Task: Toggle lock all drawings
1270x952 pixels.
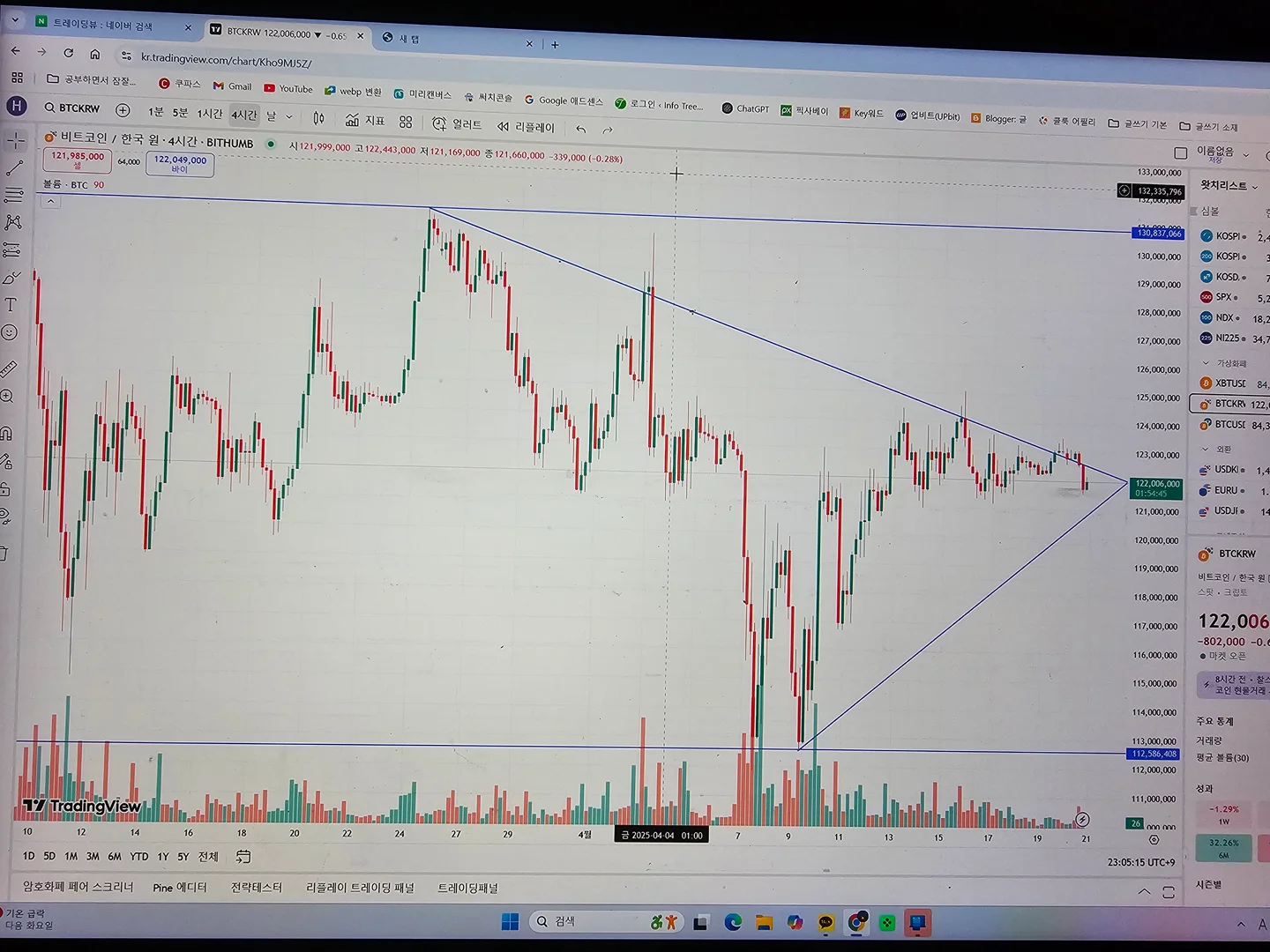Action: pyautogui.click(x=5, y=489)
